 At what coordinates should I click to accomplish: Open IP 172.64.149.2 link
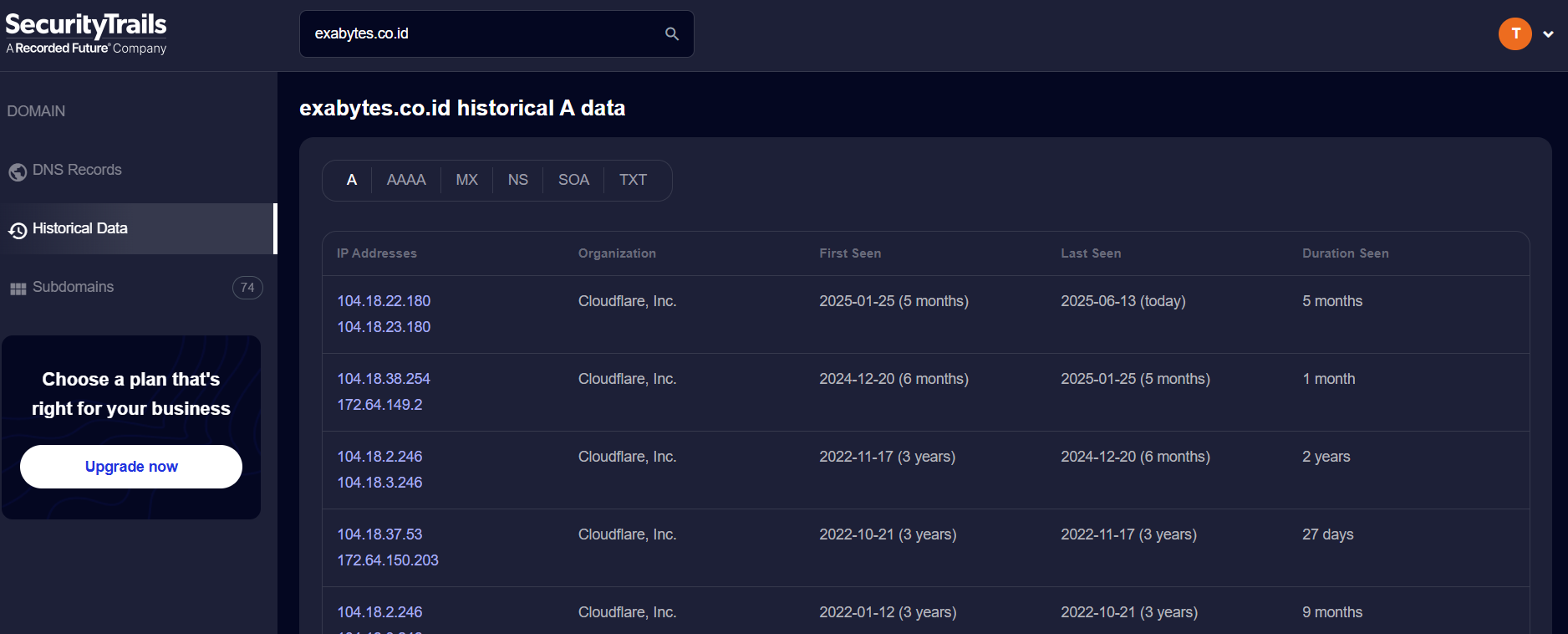(x=379, y=405)
